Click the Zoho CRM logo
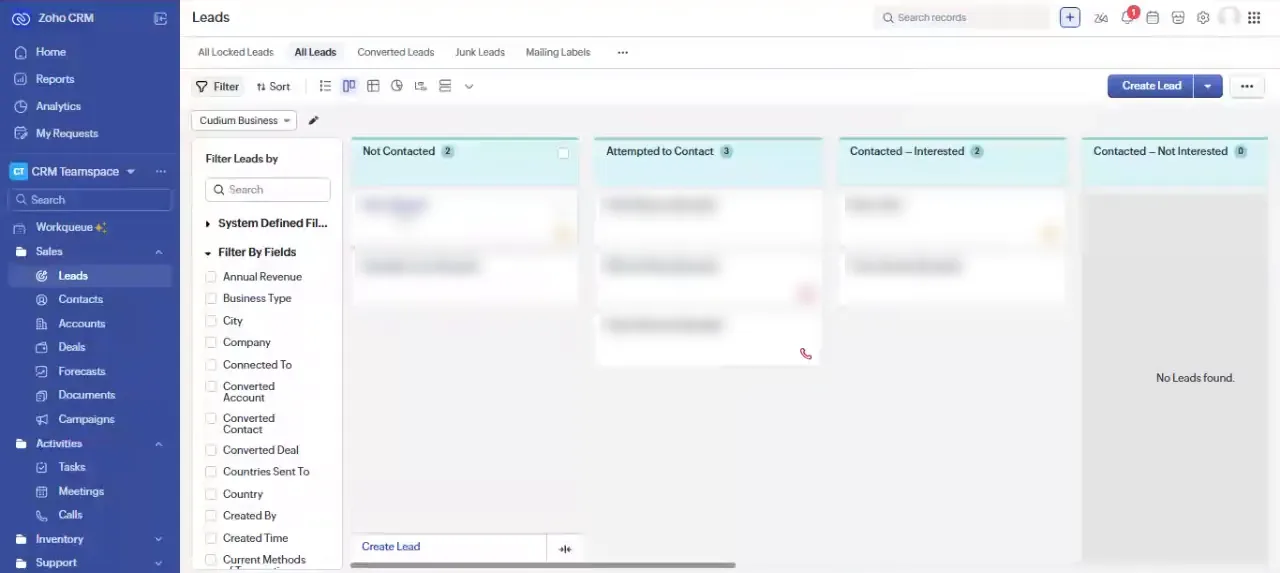Viewport: 1280px width, 573px height. [x=20, y=18]
